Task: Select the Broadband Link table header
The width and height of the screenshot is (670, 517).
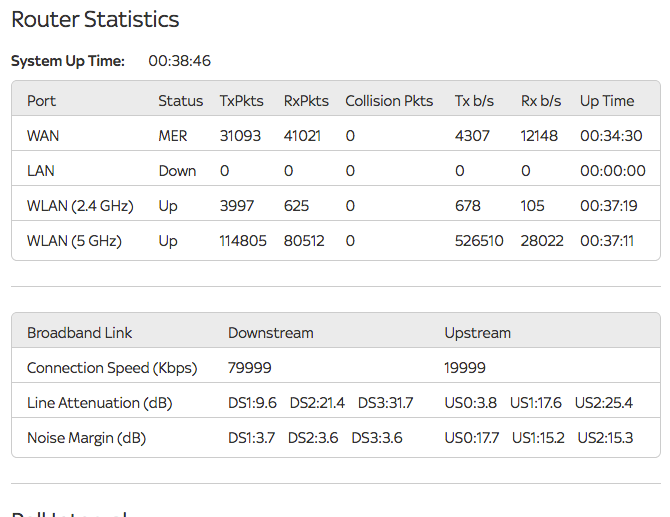Action: (80, 333)
